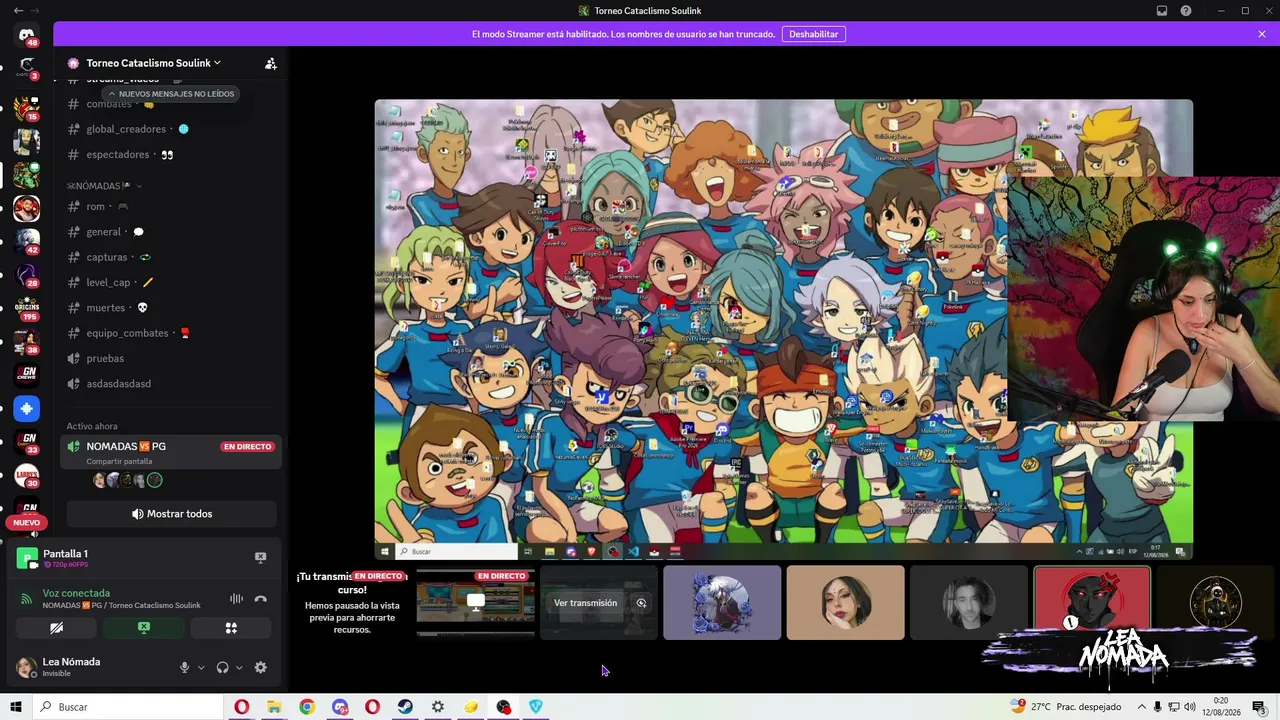
Task: Launch an activity in voice channel
Action: click(231, 628)
